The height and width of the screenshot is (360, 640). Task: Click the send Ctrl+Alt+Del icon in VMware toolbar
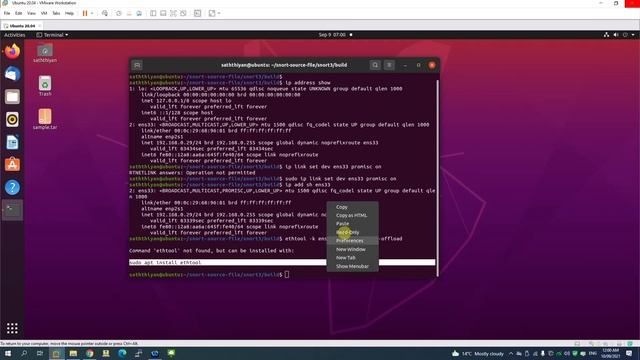pyautogui.click(x=105, y=13)
